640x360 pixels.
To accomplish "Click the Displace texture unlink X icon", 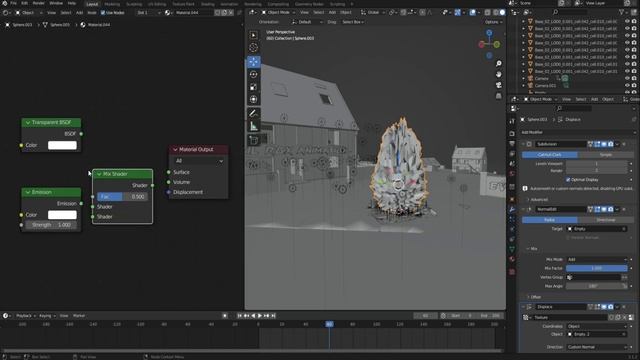I will tap(624, 317).
